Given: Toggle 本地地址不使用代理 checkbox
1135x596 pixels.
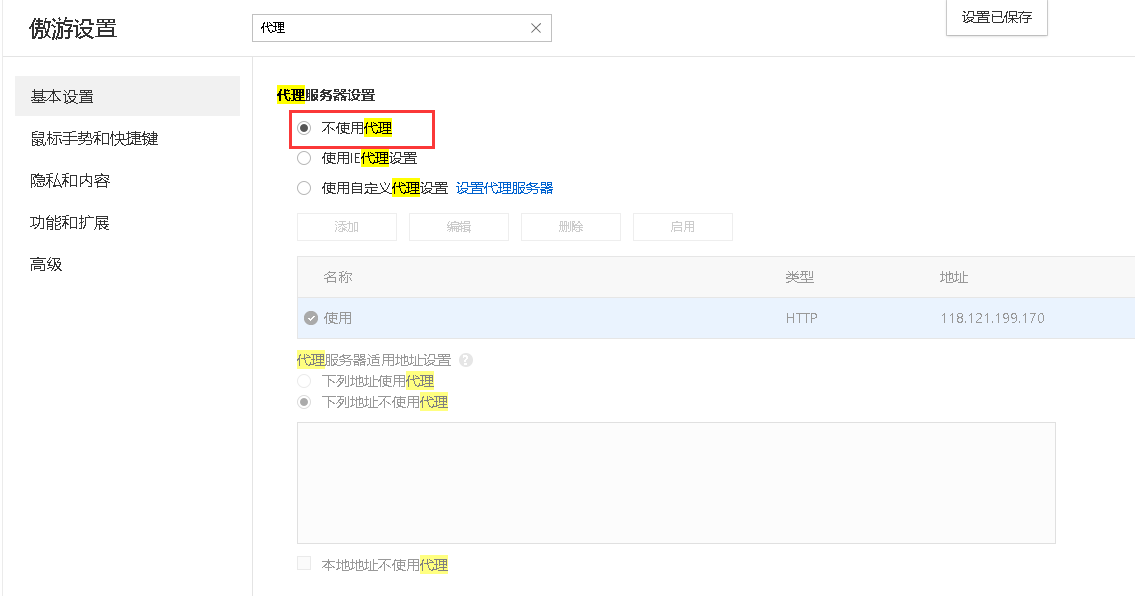Looking at the screenshot, I should (x=304, y=563).
